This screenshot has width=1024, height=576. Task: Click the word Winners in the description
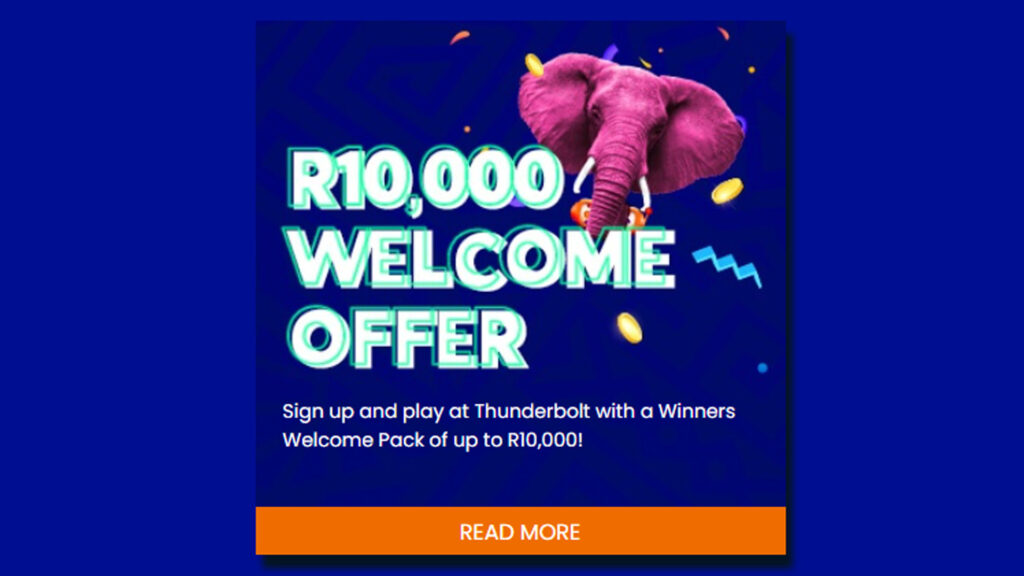tap(696, 411)
